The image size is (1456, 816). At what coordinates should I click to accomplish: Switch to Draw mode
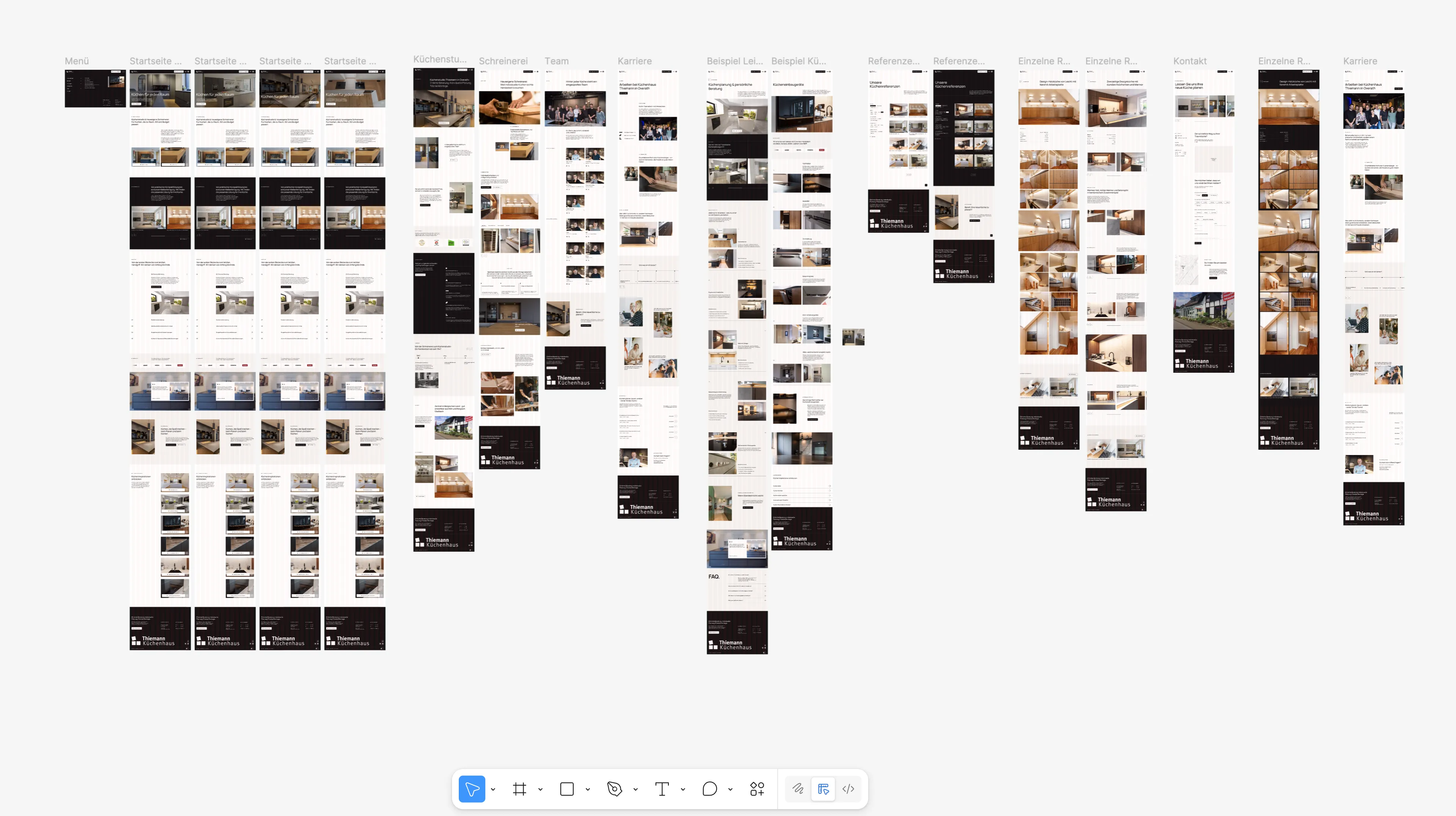(x=797, y=789)
